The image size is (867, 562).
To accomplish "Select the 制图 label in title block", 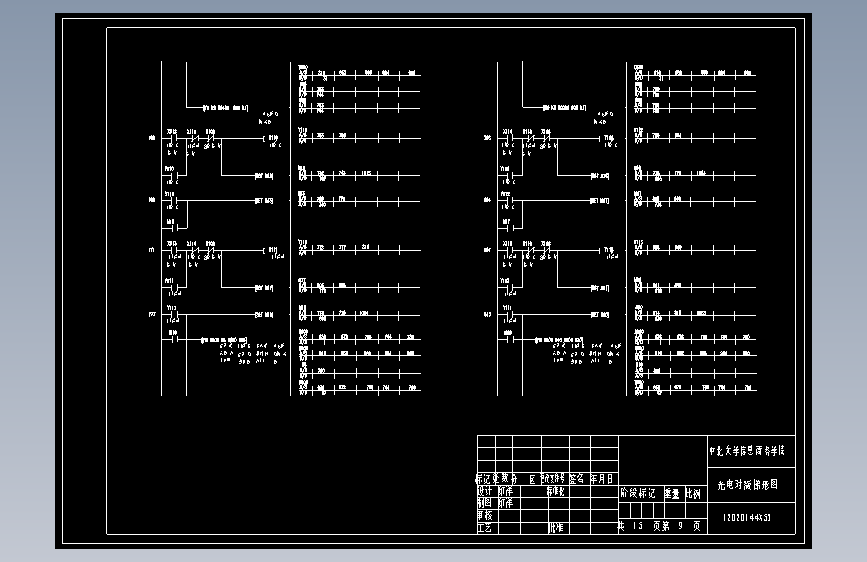I will (485, 503).
